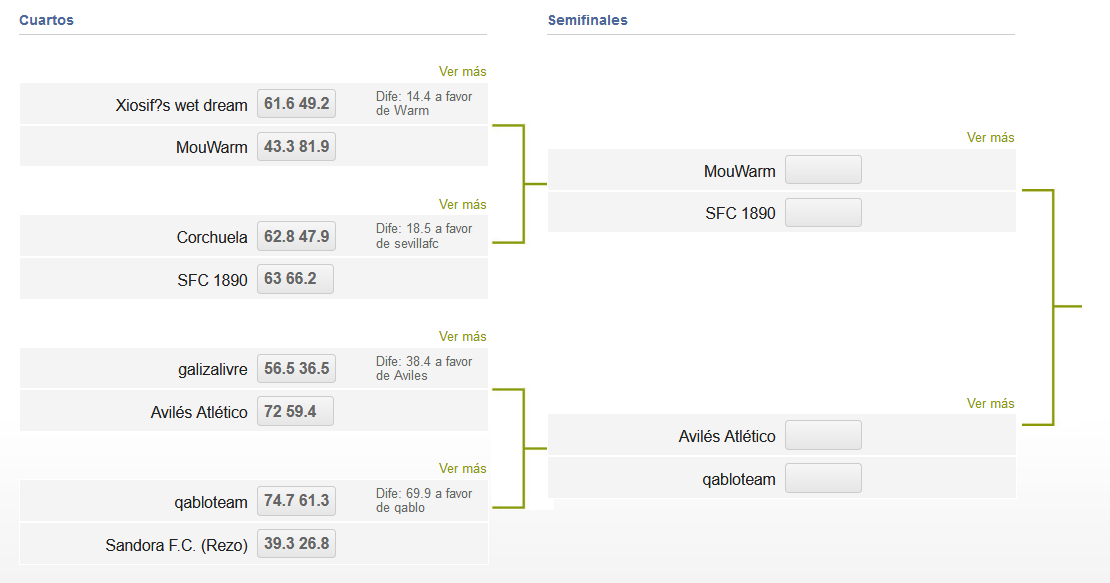Screen dimensions: 1110x583
Task: Click Avilés Atlético's 72 59.4 score box
Action: (295, 411)
